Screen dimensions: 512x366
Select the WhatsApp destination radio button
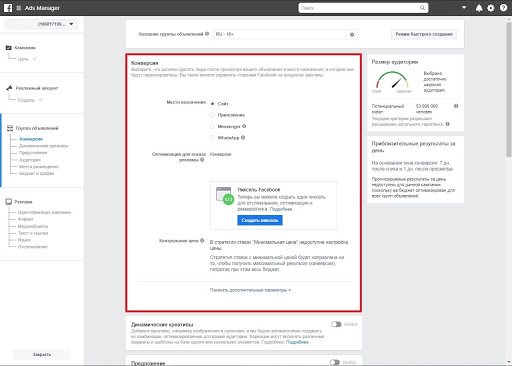tap(212, 138)
